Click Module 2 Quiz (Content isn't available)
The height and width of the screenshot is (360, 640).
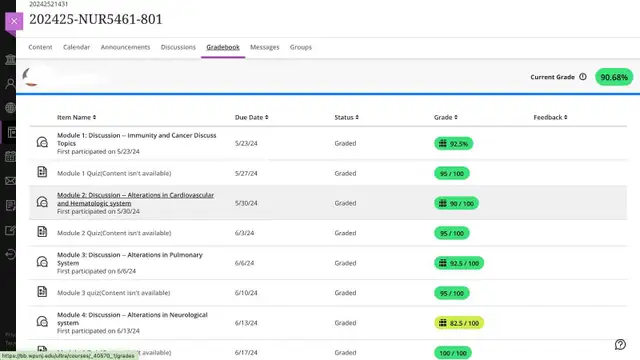114,233
